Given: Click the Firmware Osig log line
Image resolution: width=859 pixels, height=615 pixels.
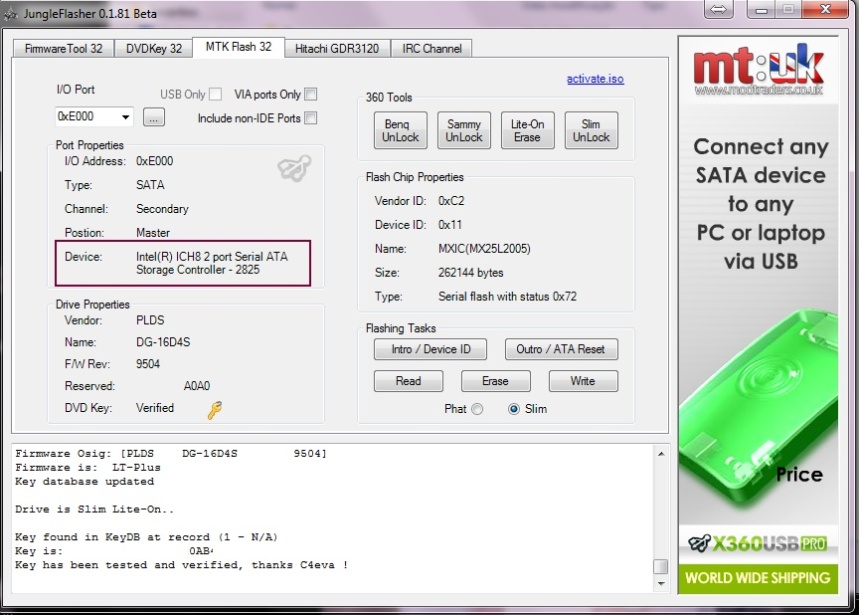Looking at the screenshot, I should point(171,453).
